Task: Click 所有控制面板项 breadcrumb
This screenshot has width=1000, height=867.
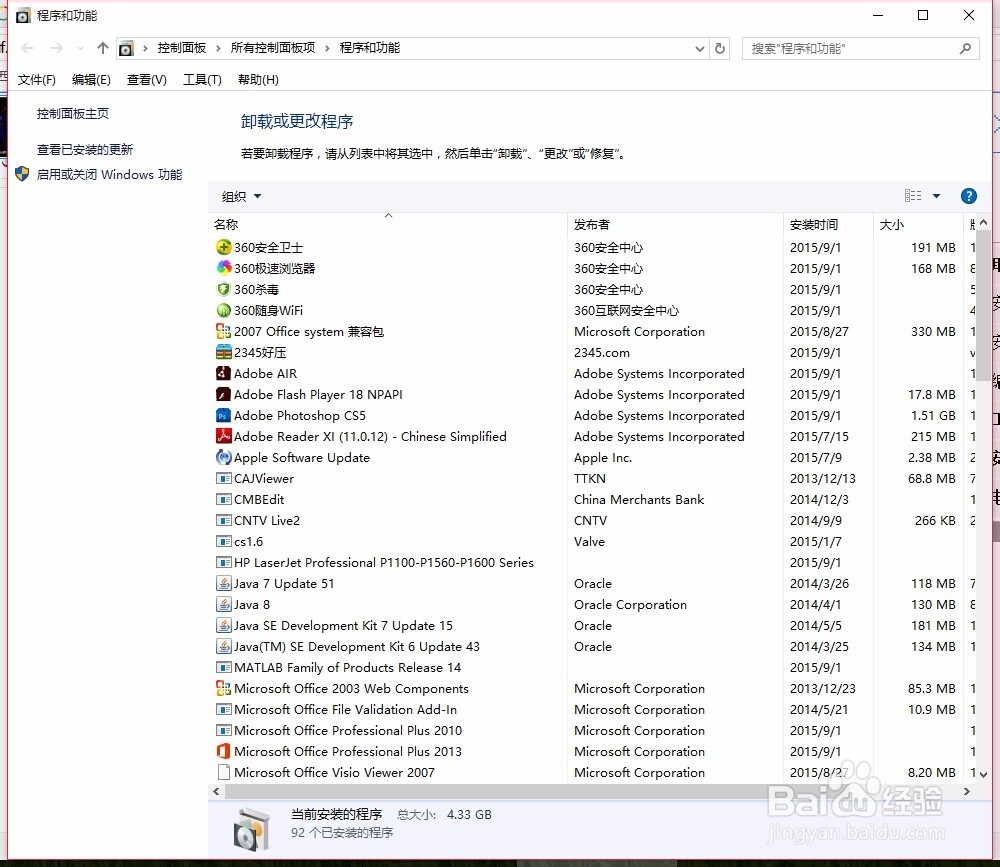Action: point(273,48)
